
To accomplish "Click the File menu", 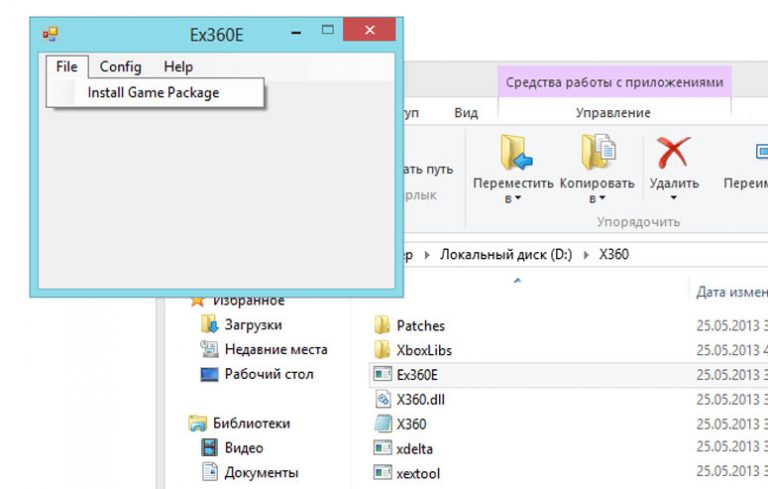I will point(66,67).
